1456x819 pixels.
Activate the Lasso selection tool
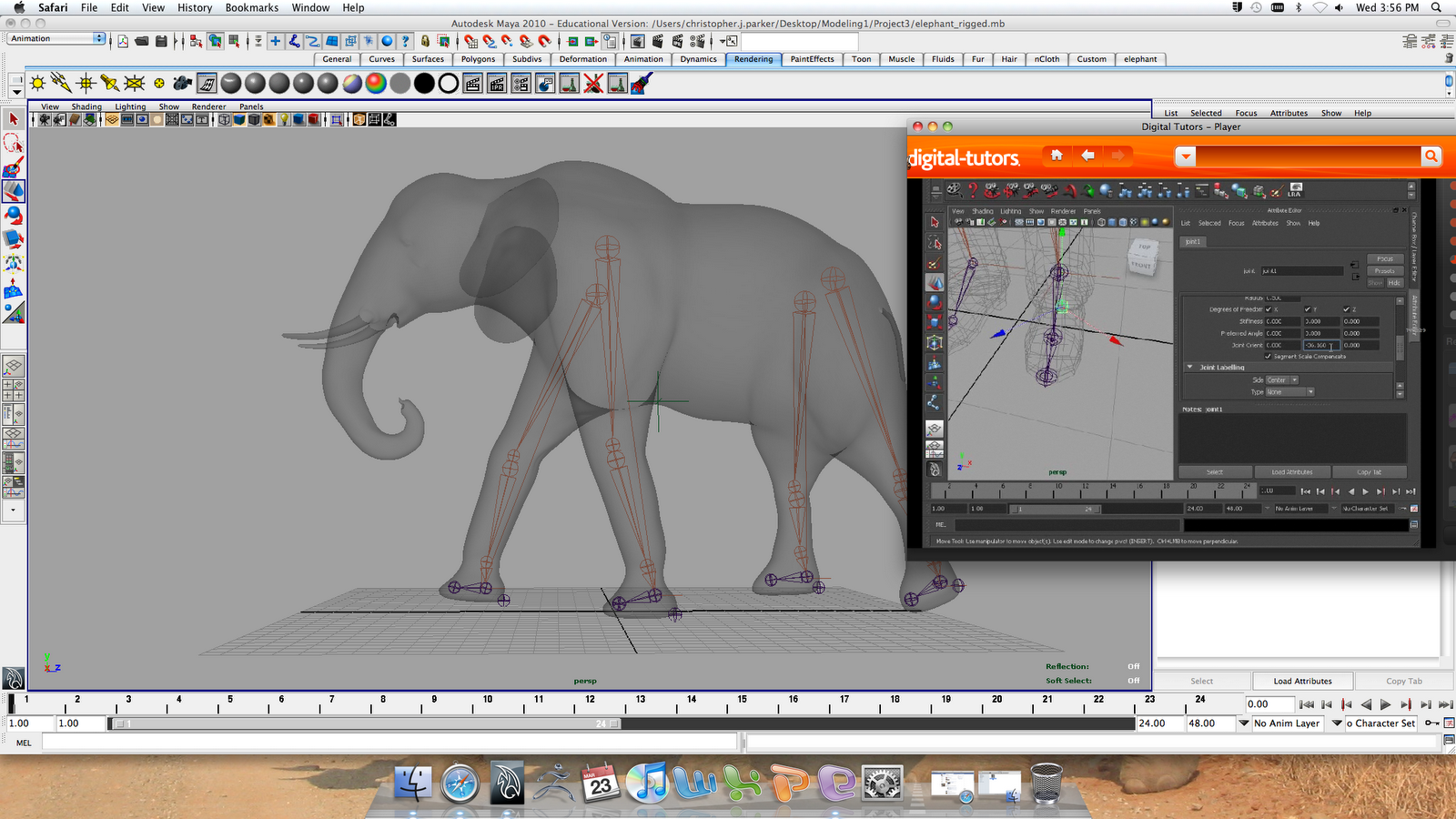(14, 143)
